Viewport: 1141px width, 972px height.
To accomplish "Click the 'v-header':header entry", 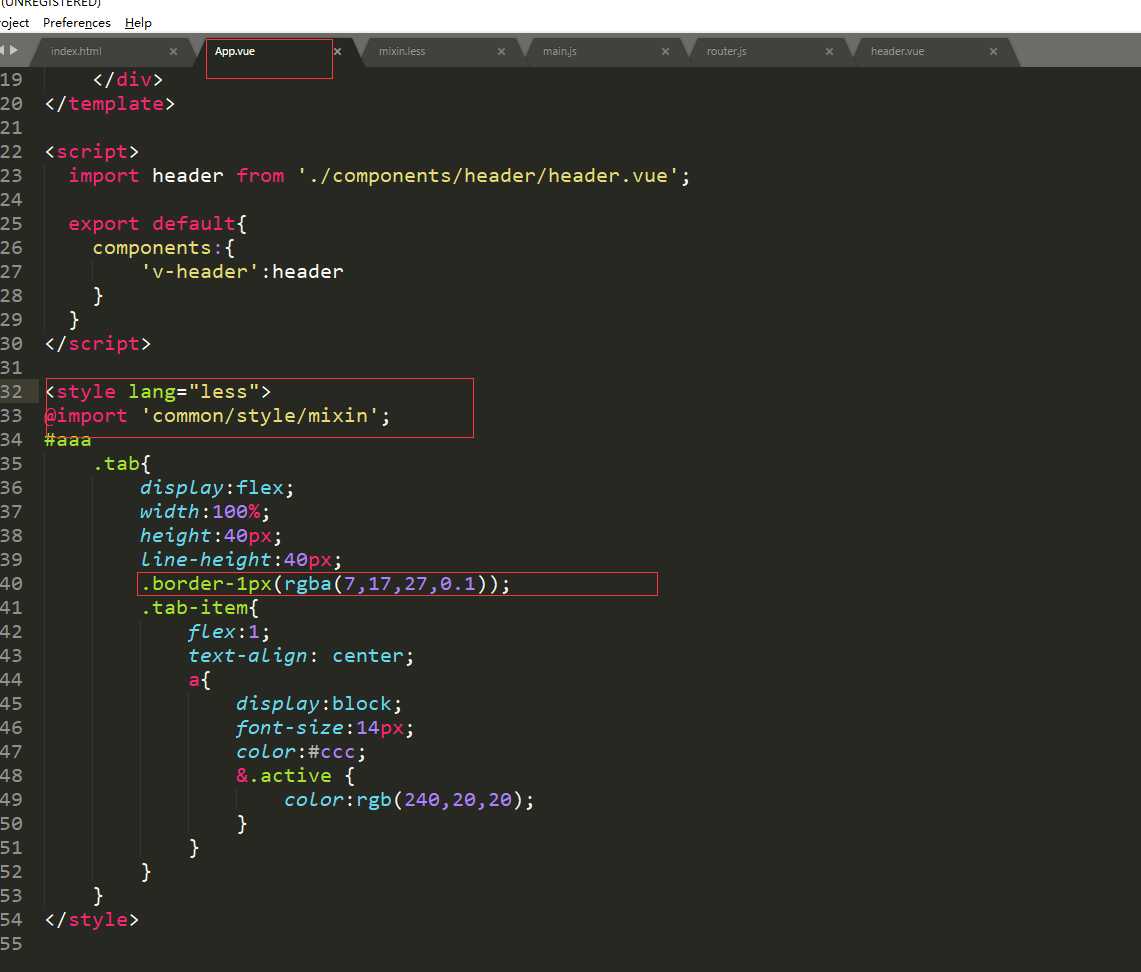I will coord(242,271).
